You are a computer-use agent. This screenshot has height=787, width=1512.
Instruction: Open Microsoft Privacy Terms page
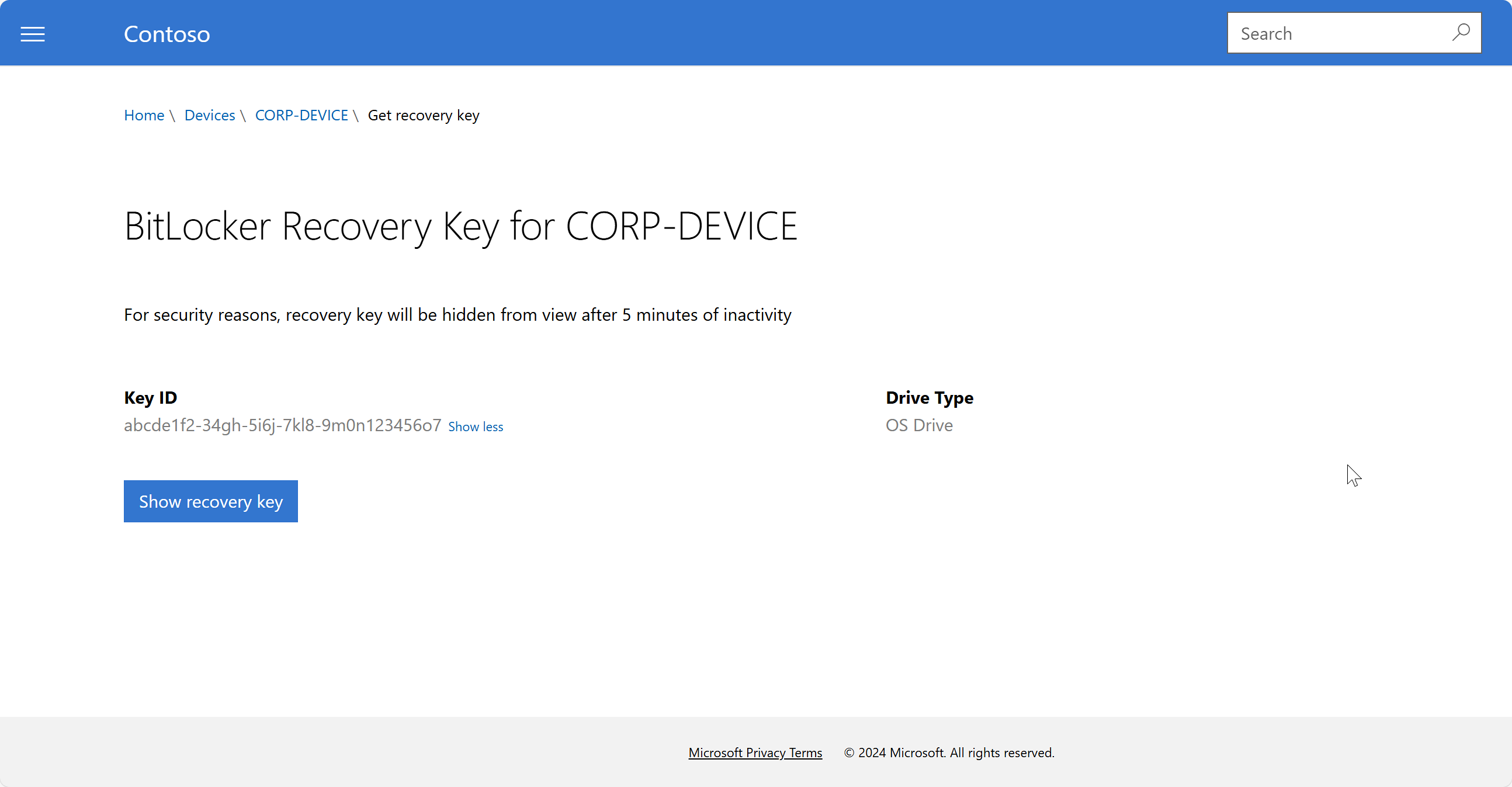(754, 752)
